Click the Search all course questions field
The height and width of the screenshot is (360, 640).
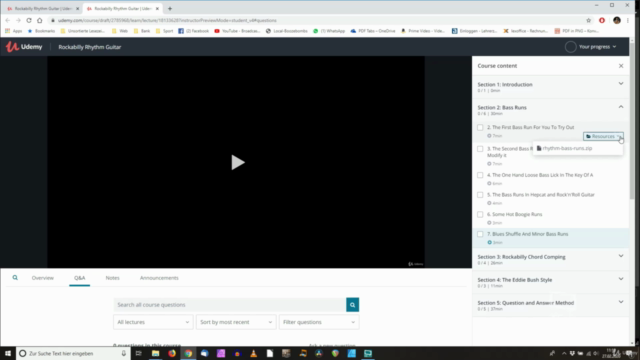point(230,305)
